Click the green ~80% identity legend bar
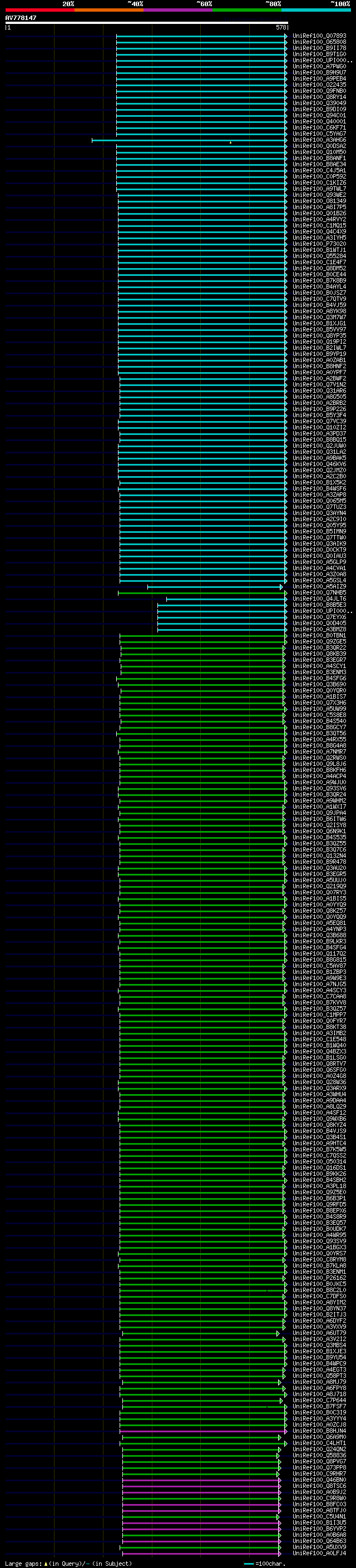 [247, 10]
